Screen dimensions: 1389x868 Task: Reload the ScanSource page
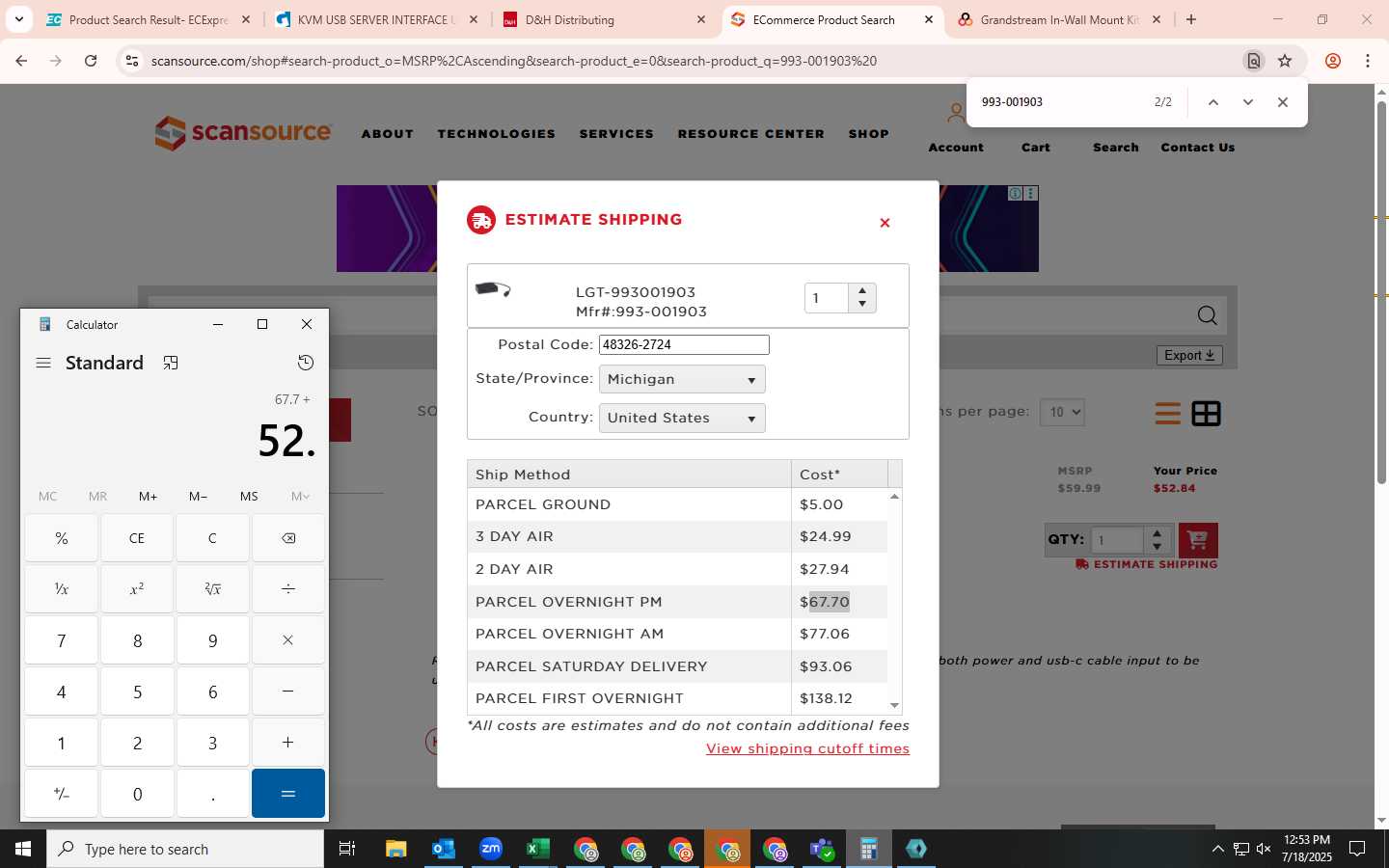(x=91, y=61)
